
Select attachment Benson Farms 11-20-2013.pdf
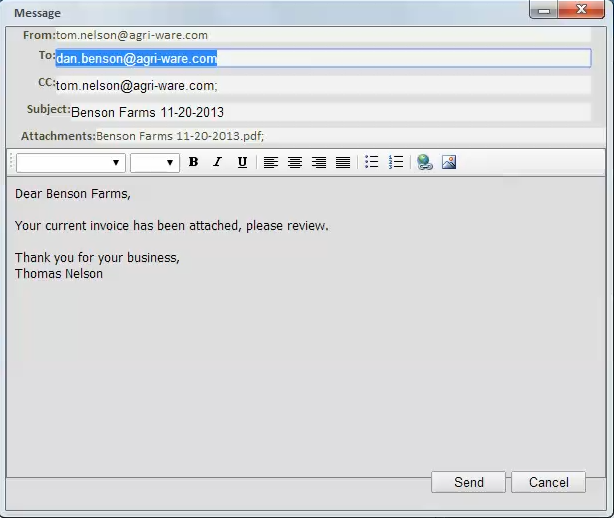pos(180,136)
